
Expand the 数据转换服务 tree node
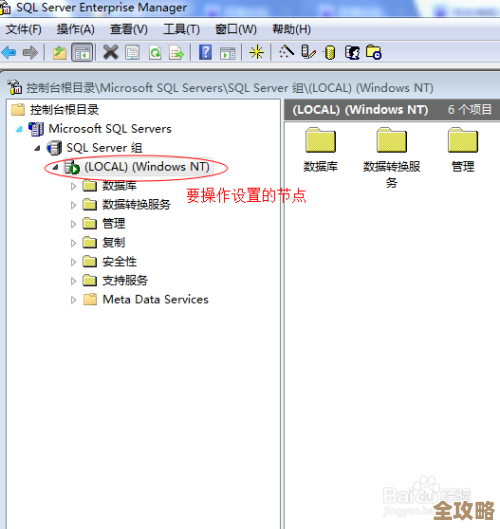[x=73, y=205]
